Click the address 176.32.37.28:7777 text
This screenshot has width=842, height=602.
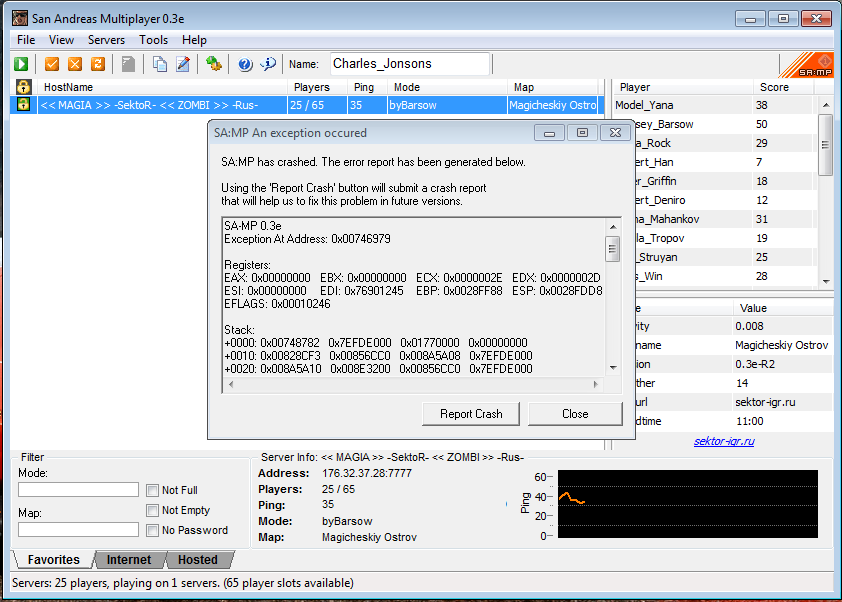(367, 473)
